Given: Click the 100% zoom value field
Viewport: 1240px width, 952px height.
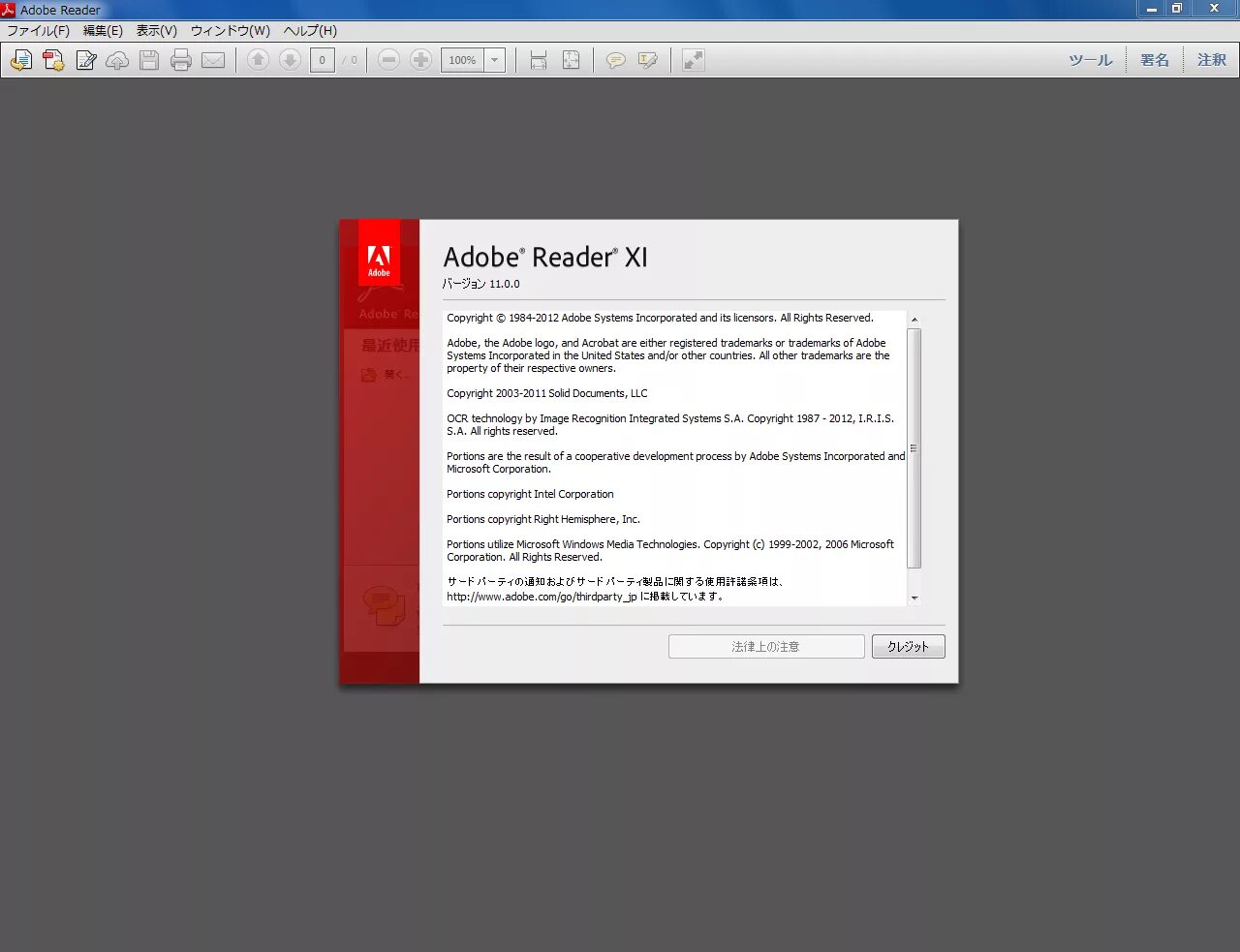Looking at the screenshot, I should pos(462,60).
